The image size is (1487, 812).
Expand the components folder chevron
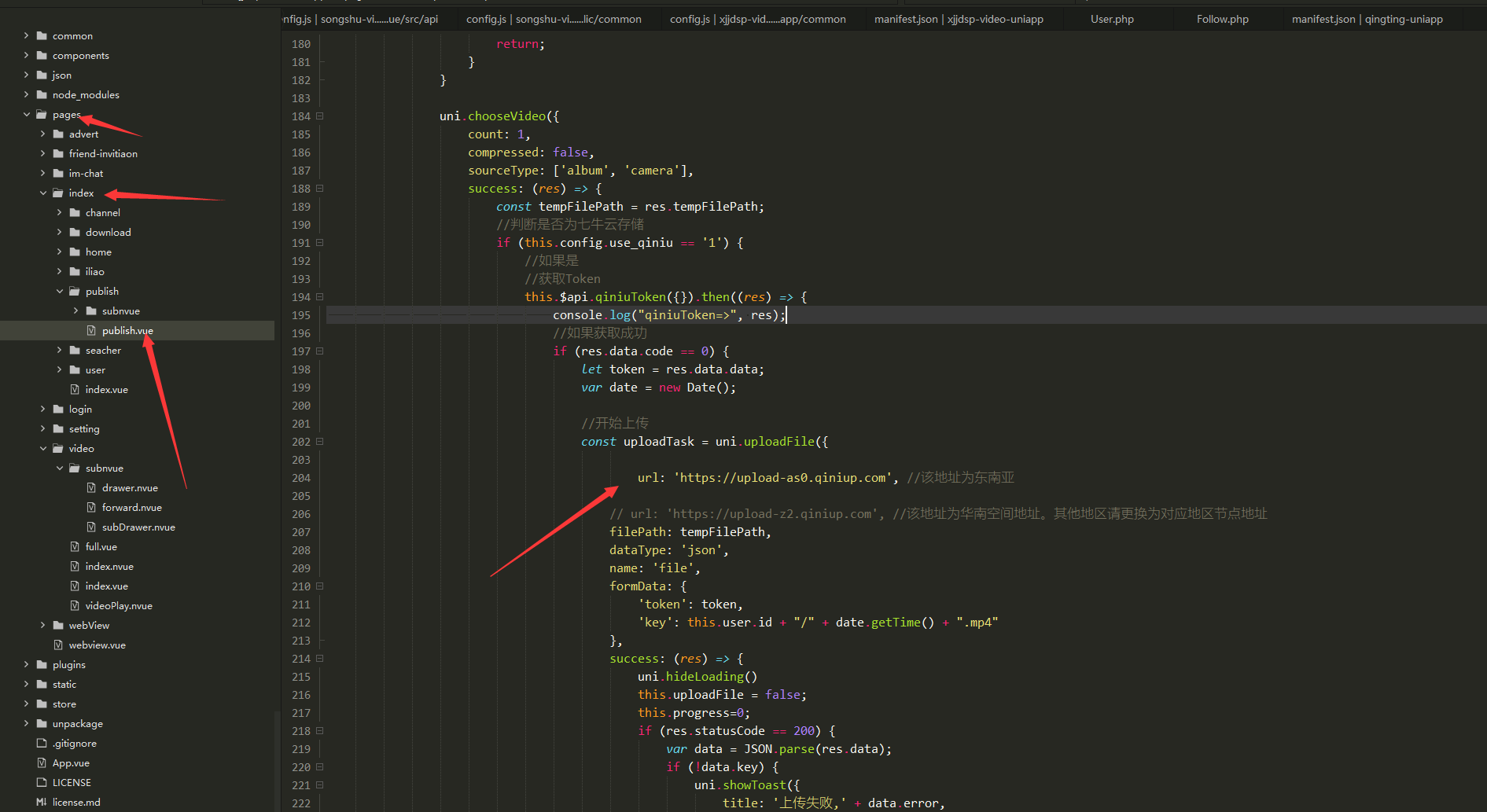click(26, 55)
